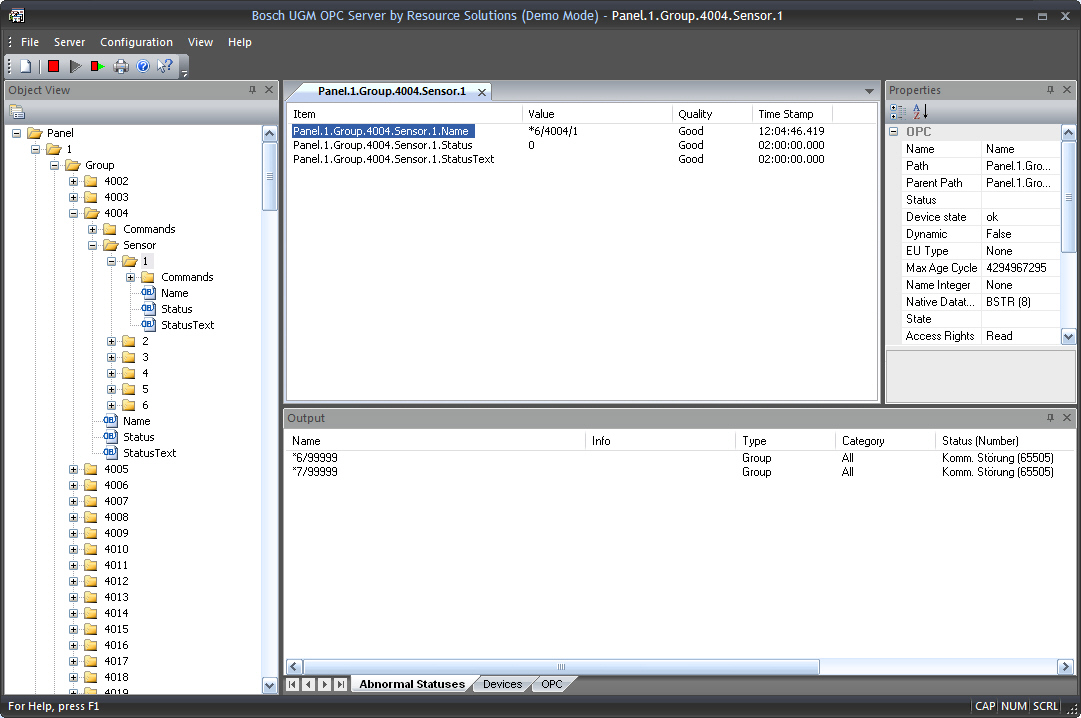
Task: Sort properties alphabetically with A-Z icon
Action: (920, 111)
